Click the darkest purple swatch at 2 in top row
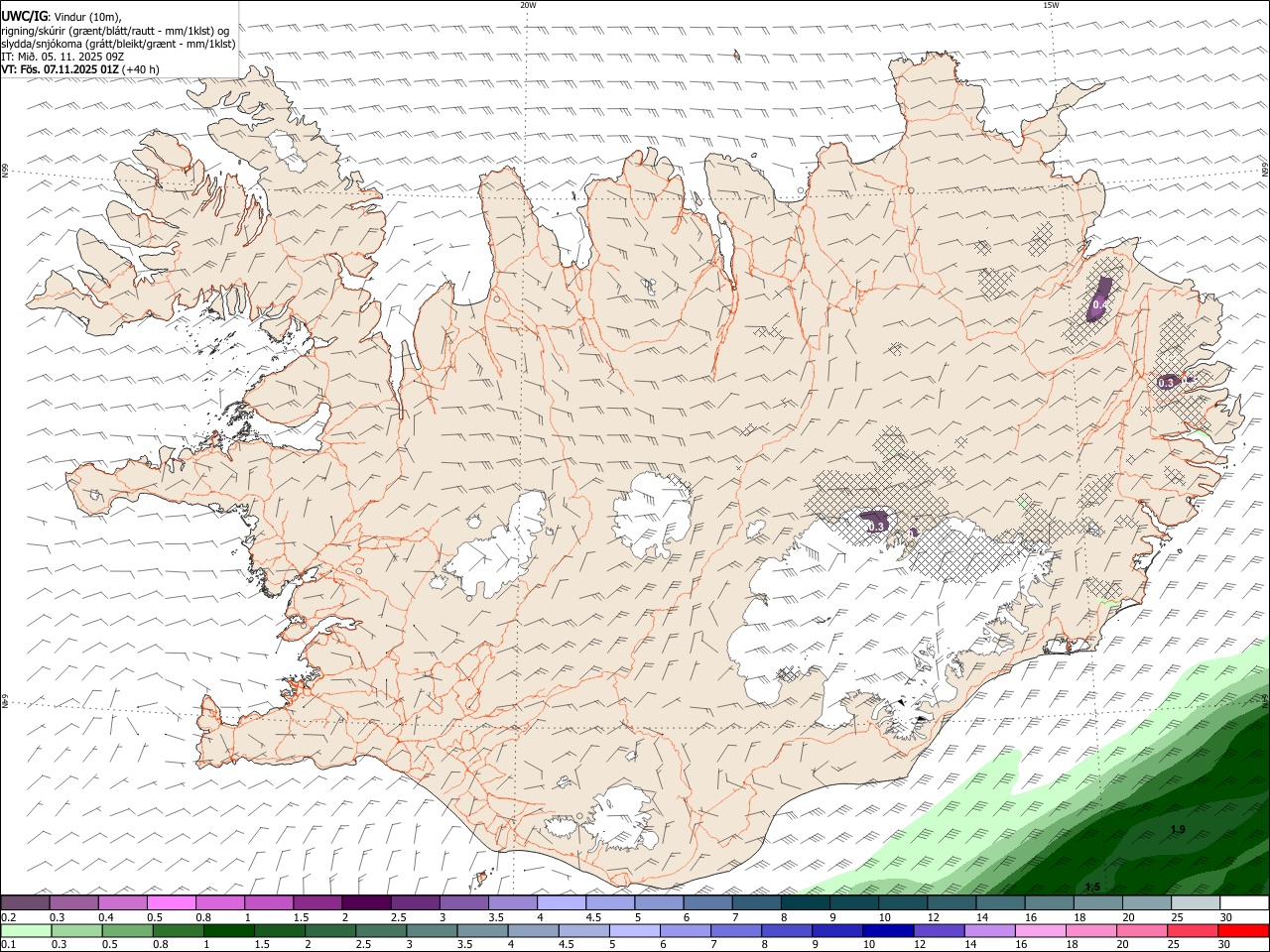 (x=366, y=902)
